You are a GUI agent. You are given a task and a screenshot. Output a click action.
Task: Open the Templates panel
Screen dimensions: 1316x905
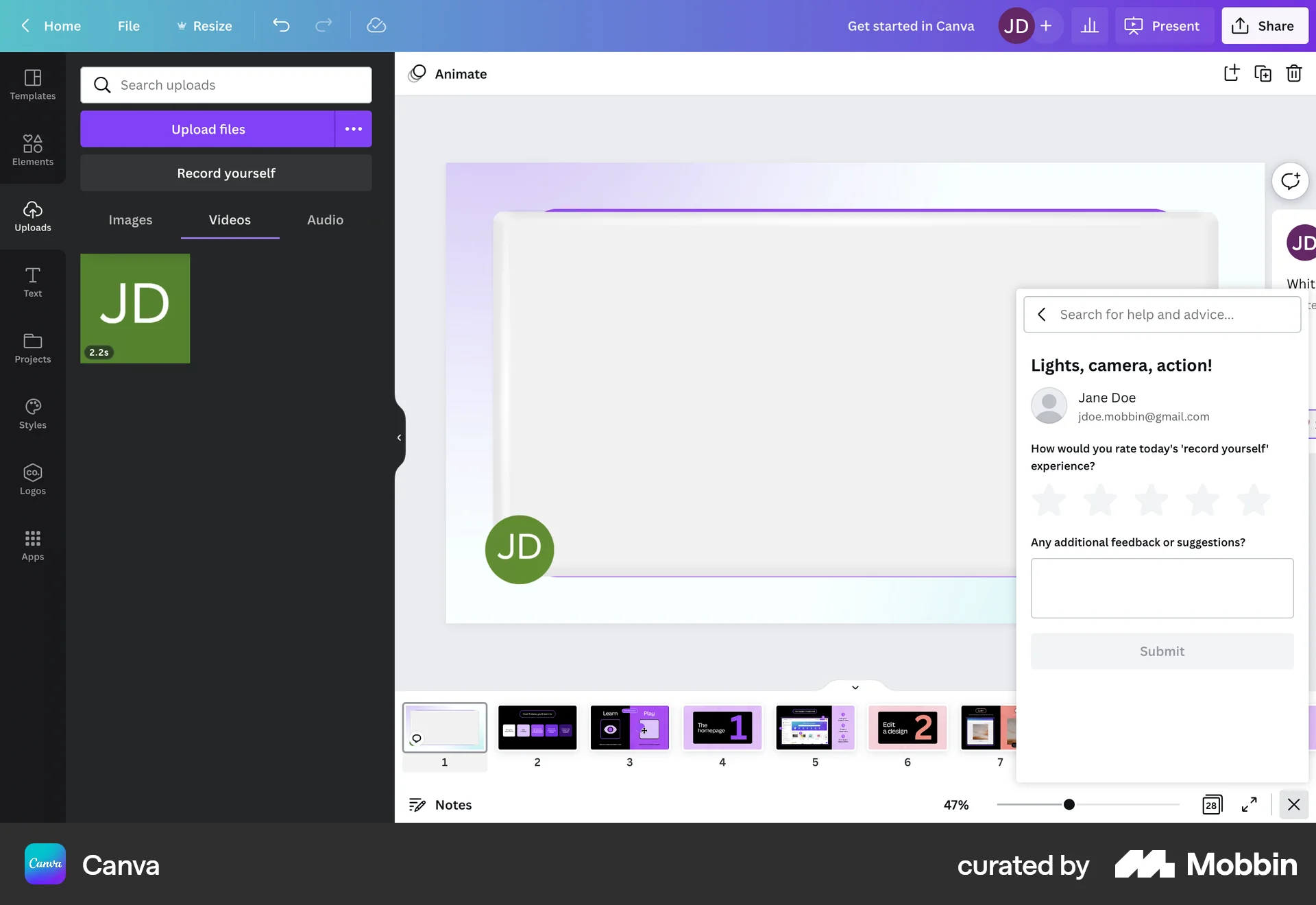(x=32, y=84)
